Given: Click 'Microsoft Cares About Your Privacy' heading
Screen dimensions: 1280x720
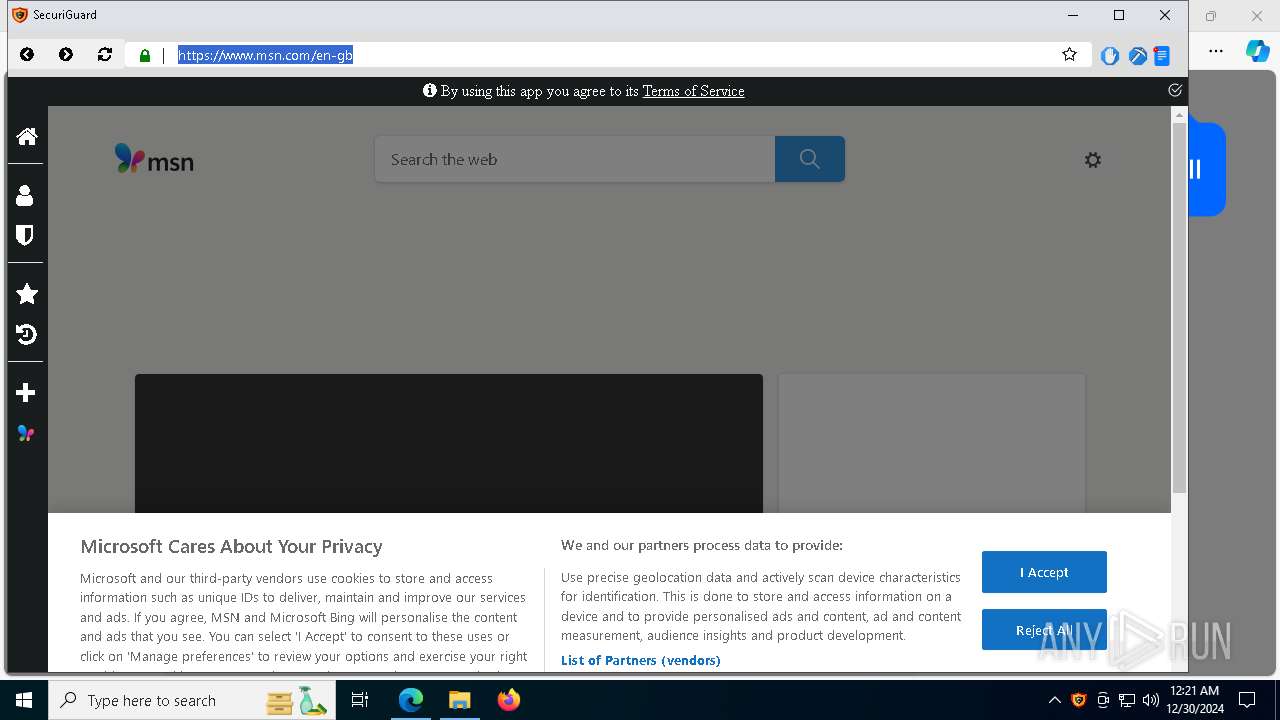Looking at the screenshot, I should tap(231, 547).
